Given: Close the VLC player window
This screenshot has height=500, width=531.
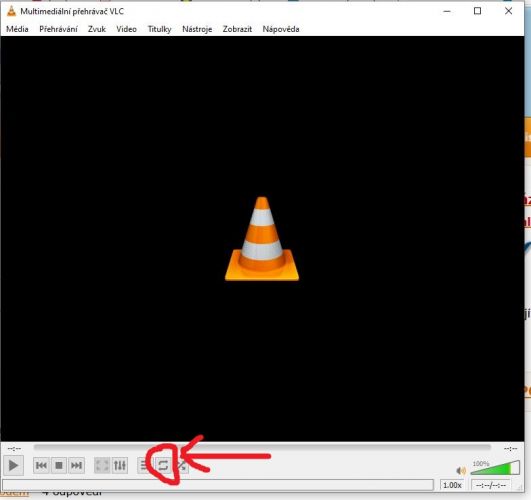Looking at the screenshot, I should [508, 11].
